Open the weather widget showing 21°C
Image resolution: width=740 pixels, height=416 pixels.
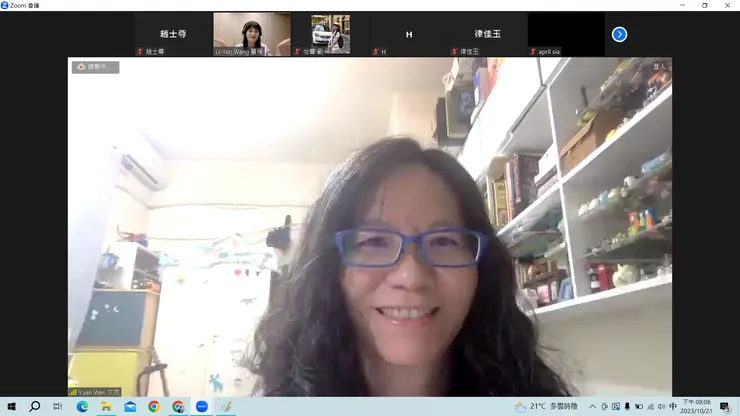click(x=547, y=407)
